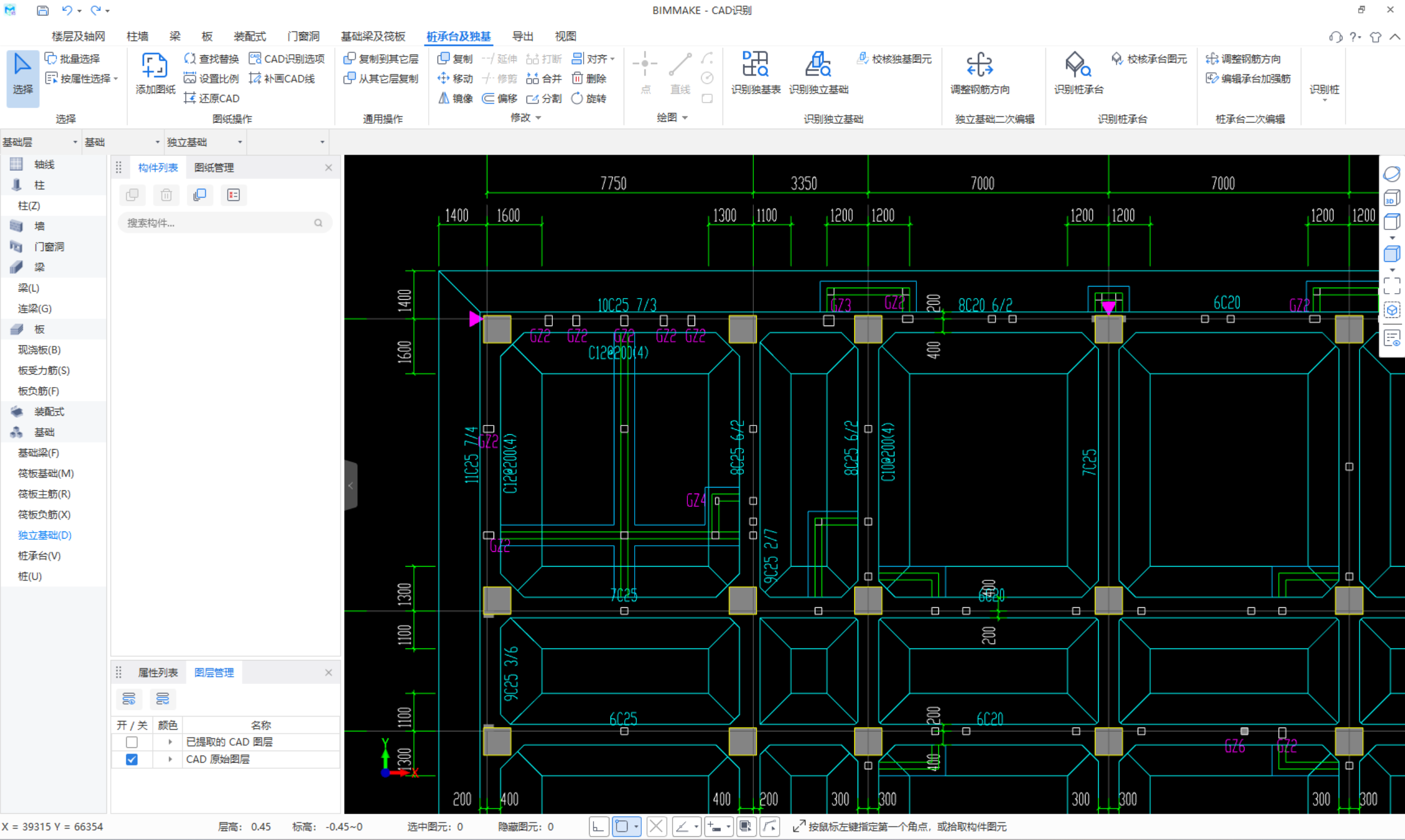1405x840 pixels.
Task: Open the empty fourth dropdown
Action: click(288, 142)
